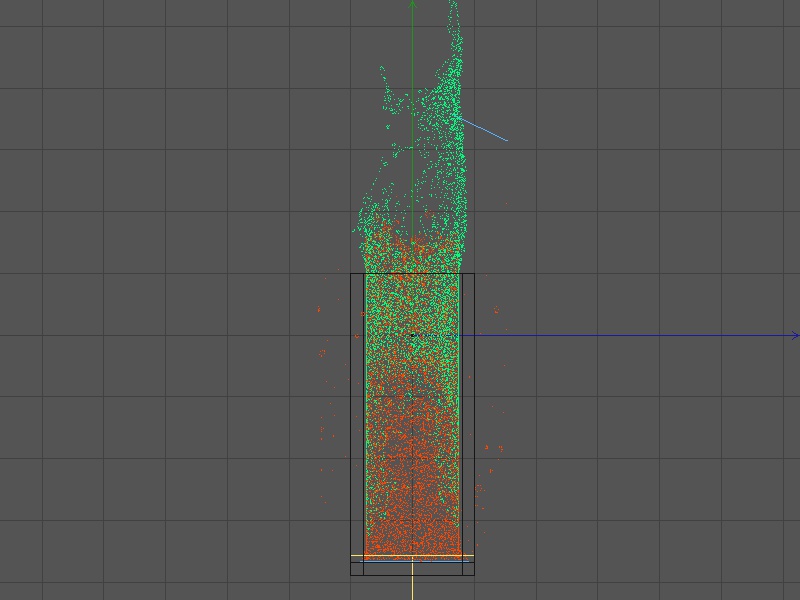
Task: Select the light-blue diagonal line beside the green plume
Action: [x=483, y=129]
